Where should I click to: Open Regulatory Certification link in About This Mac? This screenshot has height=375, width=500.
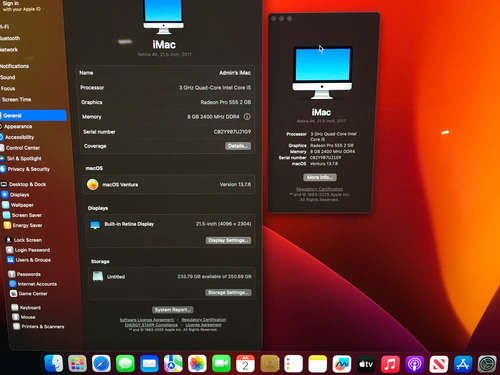[319, 189]
